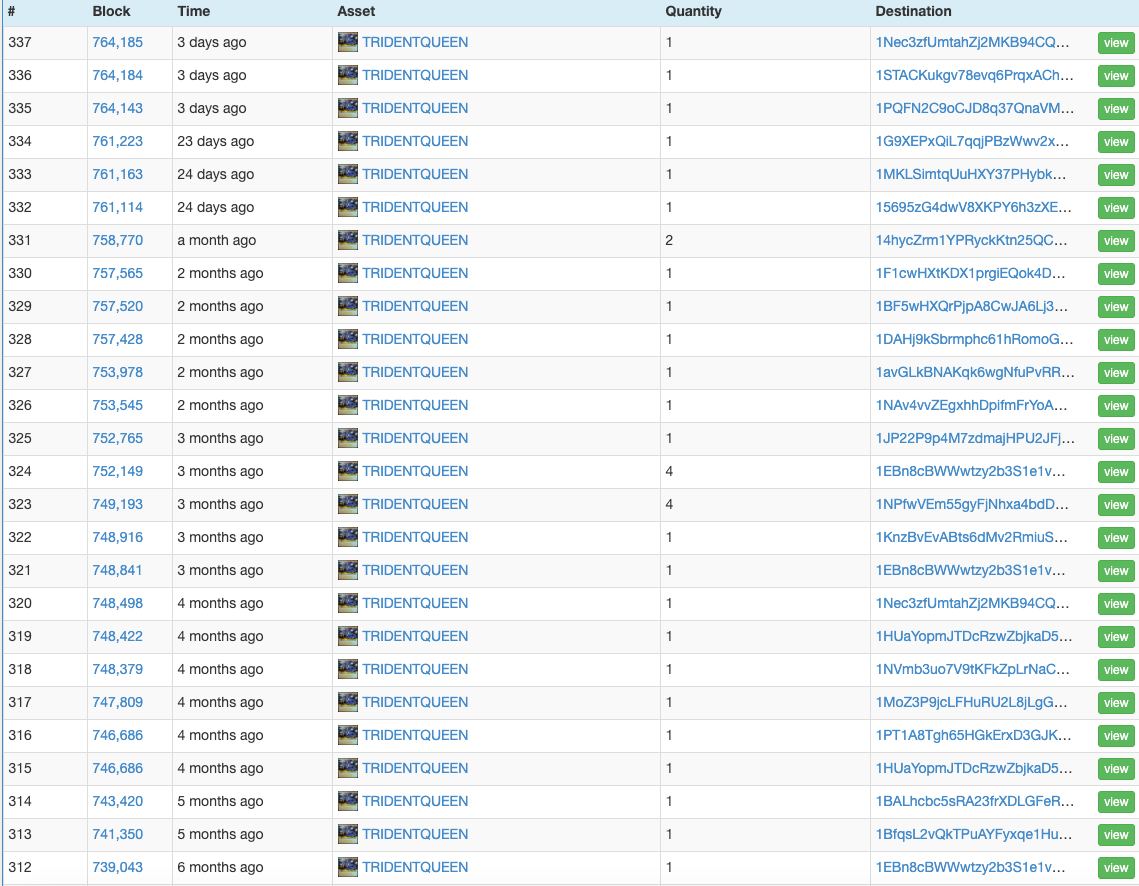Open destination address 1MKLSimtqUuHXY37PHybk
This screenshot has width=1139, height=886.
tap(971, 174)
